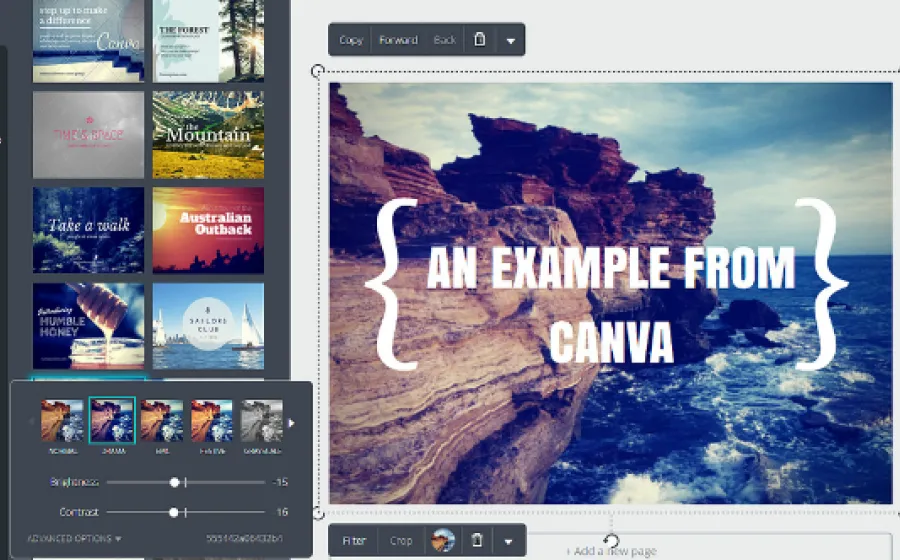Select the Festive filter thumbnail
This screenshot has height=560, width=900.
(x=212, y=421)
